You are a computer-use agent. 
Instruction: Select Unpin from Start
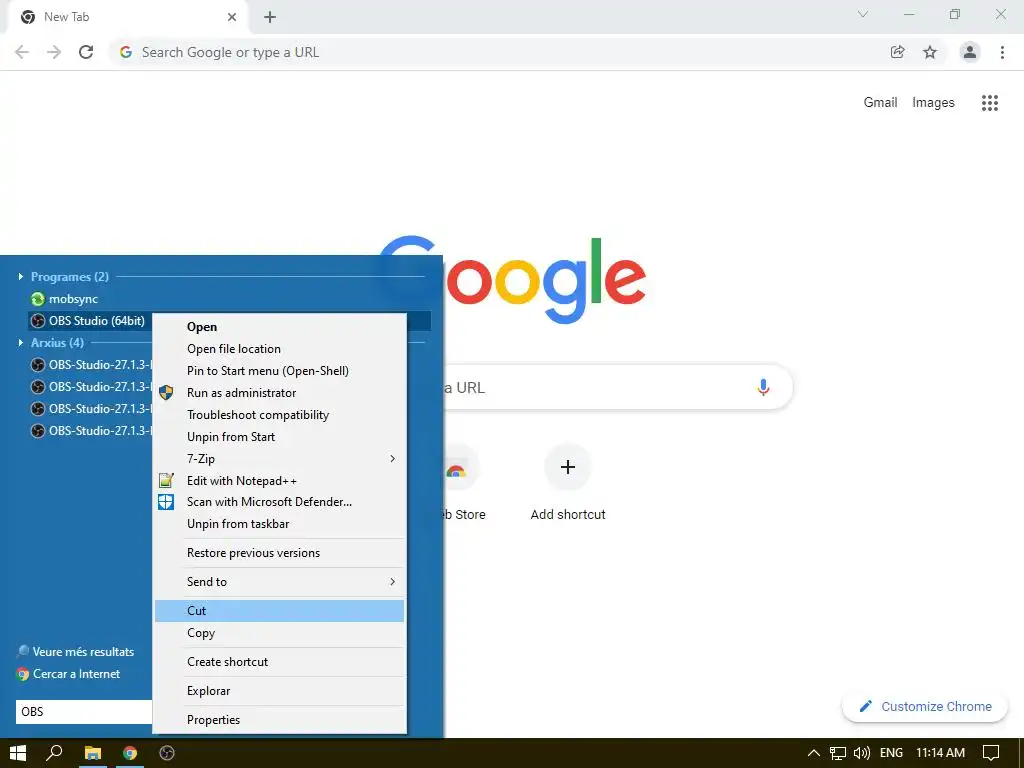click(x=280, y=437)
